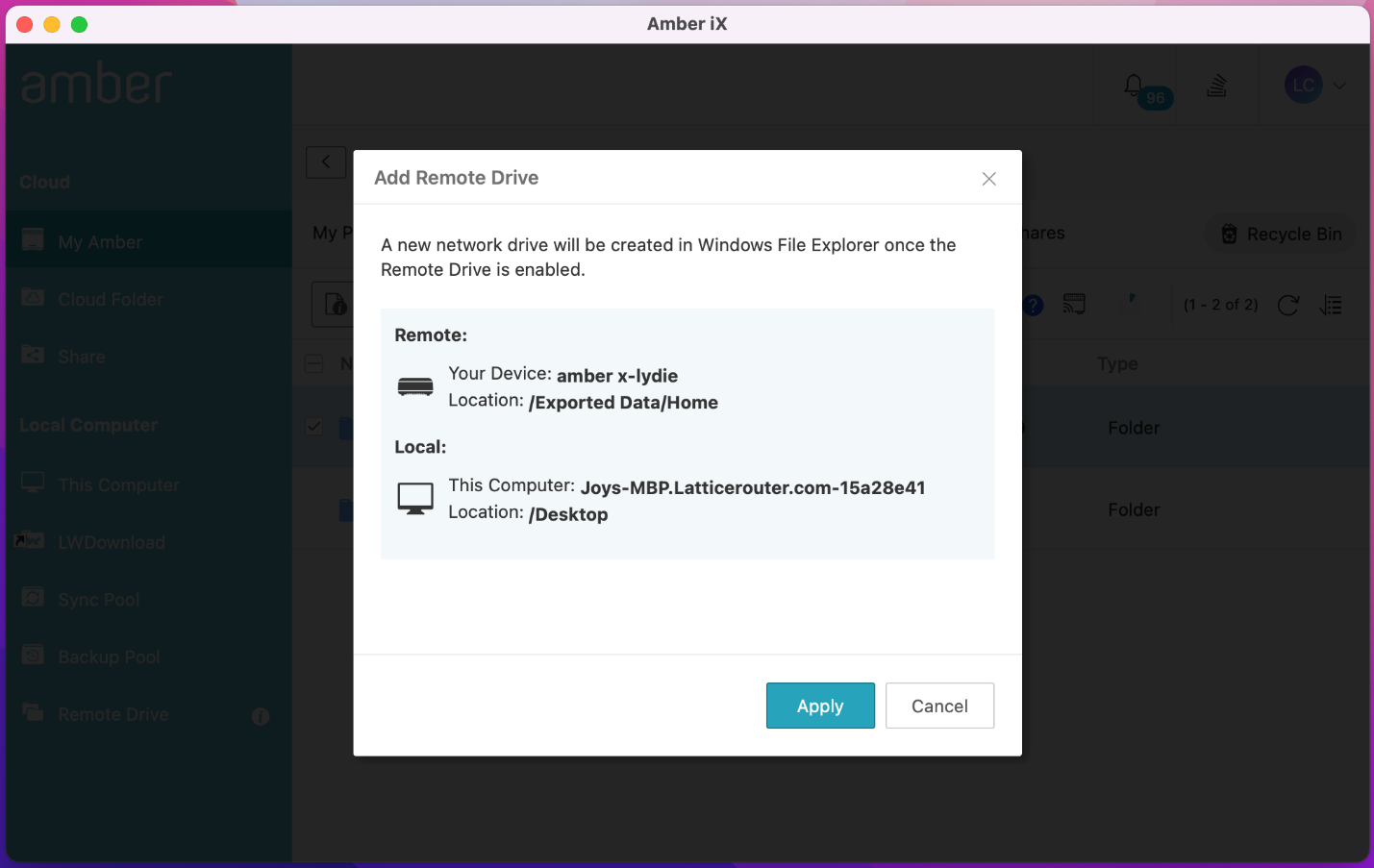The width and height of the screenshot is (1374, 868).
Task: Open the LC user avatar menu
Action: (x=1304, y=86)
